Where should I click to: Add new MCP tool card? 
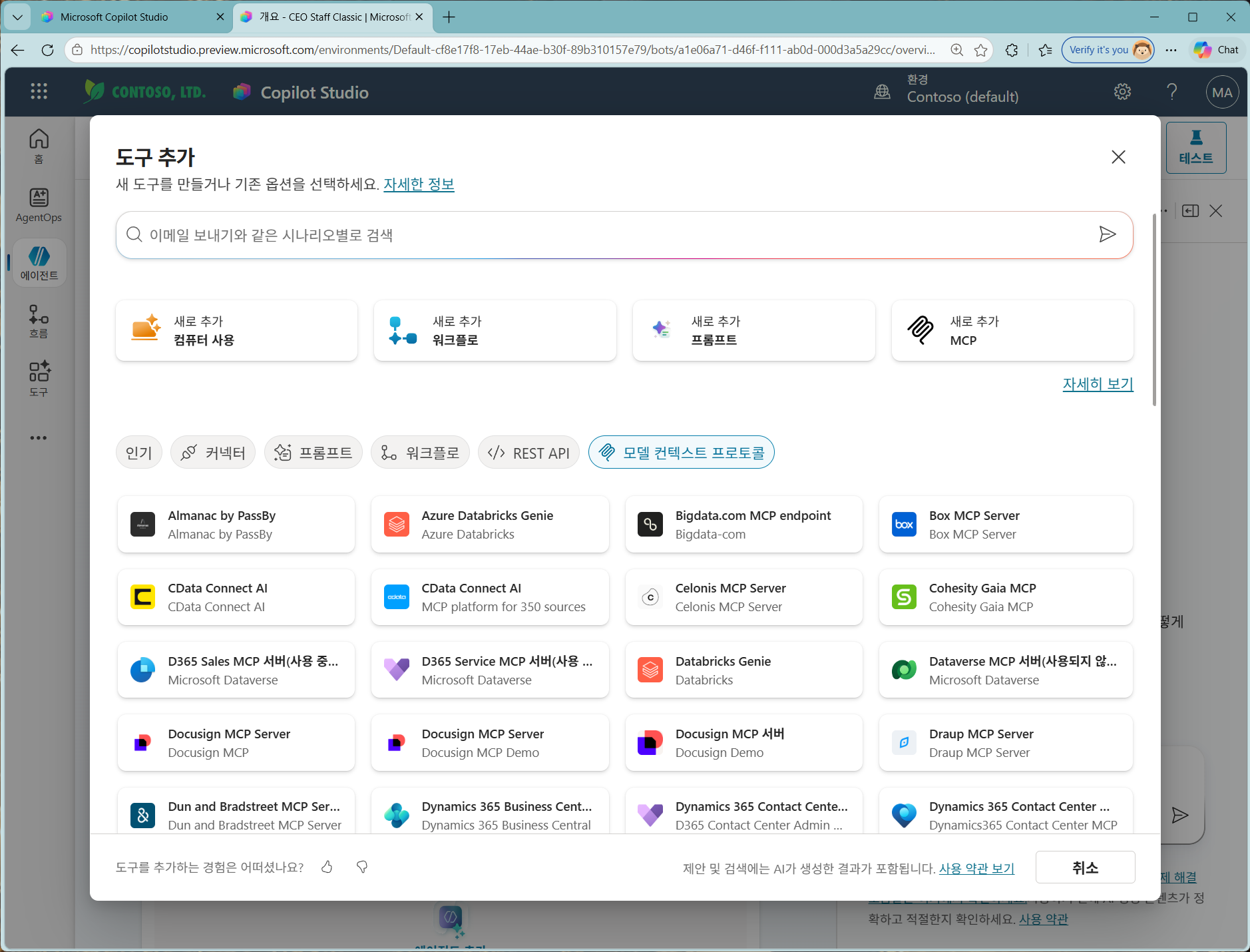(x=1012, y=331)
